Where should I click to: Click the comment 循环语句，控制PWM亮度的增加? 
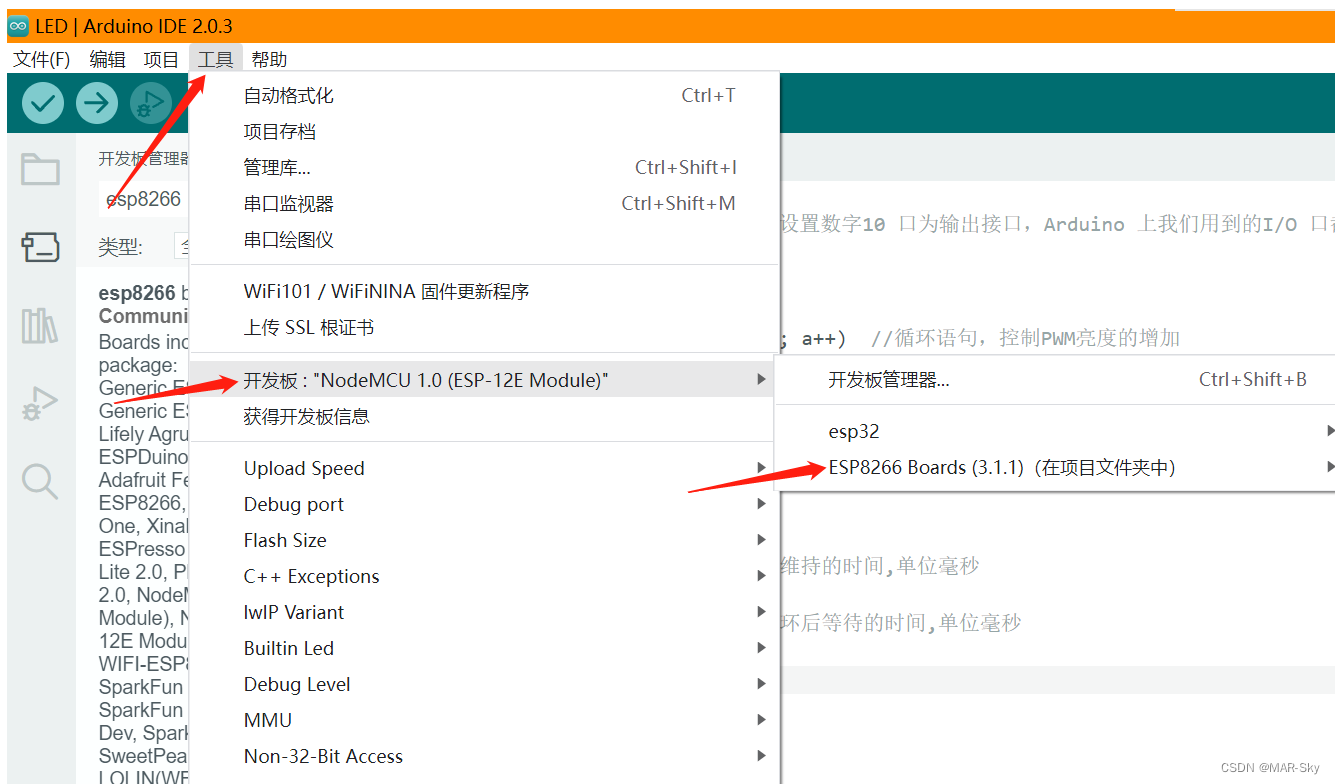pos(1025,338)
